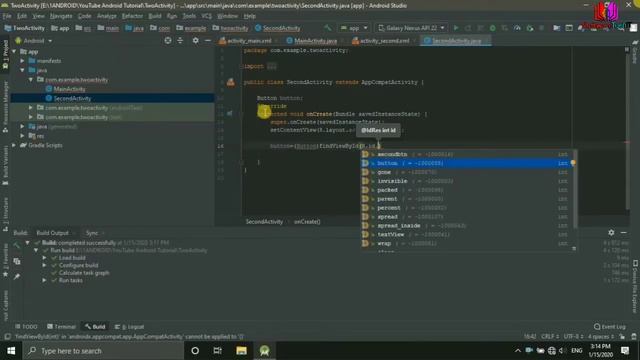Open the File menu
Screen dimensions: 640x360
(x=7, y=16)
